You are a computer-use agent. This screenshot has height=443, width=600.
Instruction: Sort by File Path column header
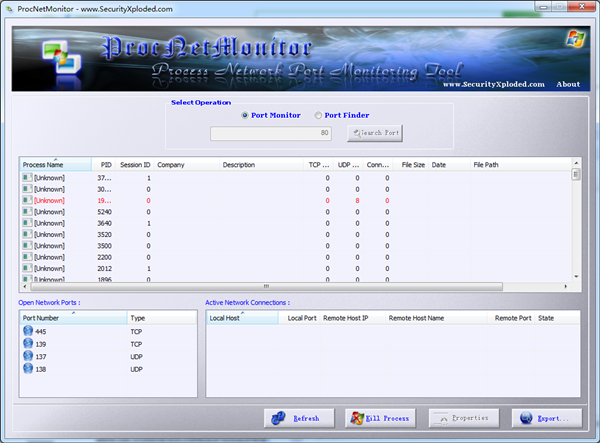tap(520, 164)
